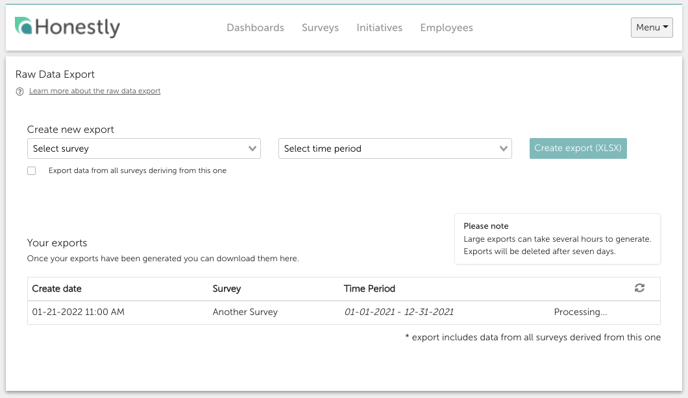Expand the Select survey dropdown
688x398 pixels.
point(144,148)
